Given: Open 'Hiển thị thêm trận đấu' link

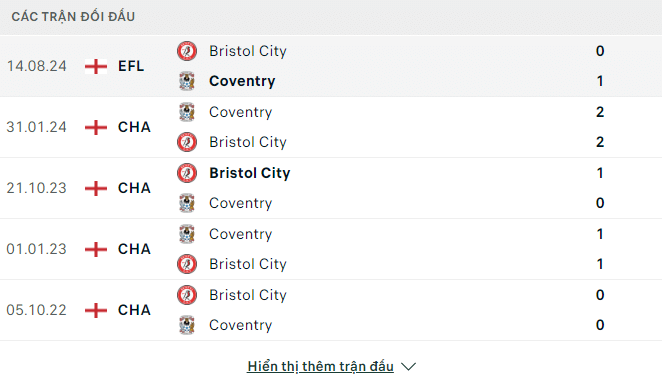Looking at the screenshot, I should pyautogui.click(x=320, y=366).
